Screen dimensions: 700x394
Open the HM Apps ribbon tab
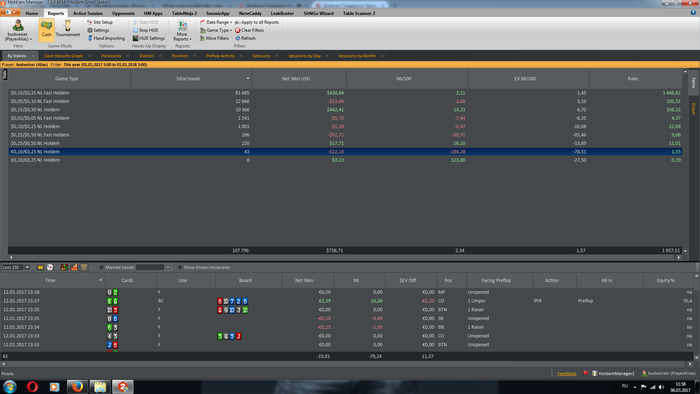(153, 13)
